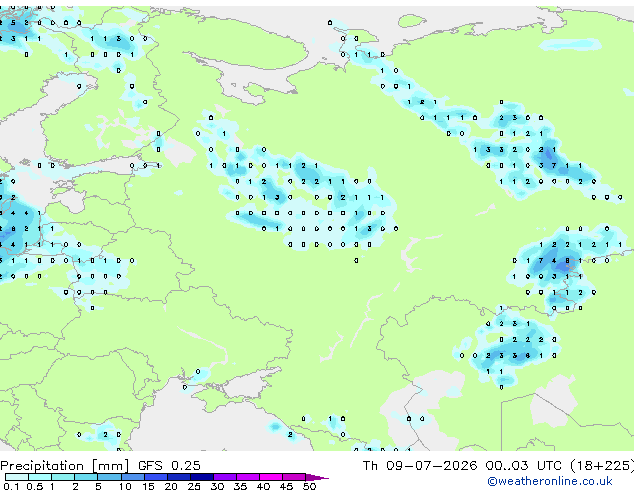
Task: Open the weatheronline.co.uk copyright link
Action: pos(549,481)
